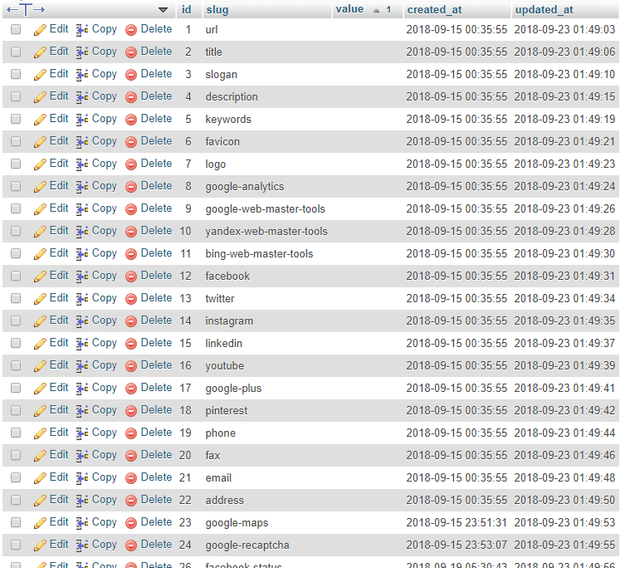Screen dimensions: 640x568
Task: Click Copy icon in bing-web-master-tools row
Action: pyautogui.click(x=82, y=254)
